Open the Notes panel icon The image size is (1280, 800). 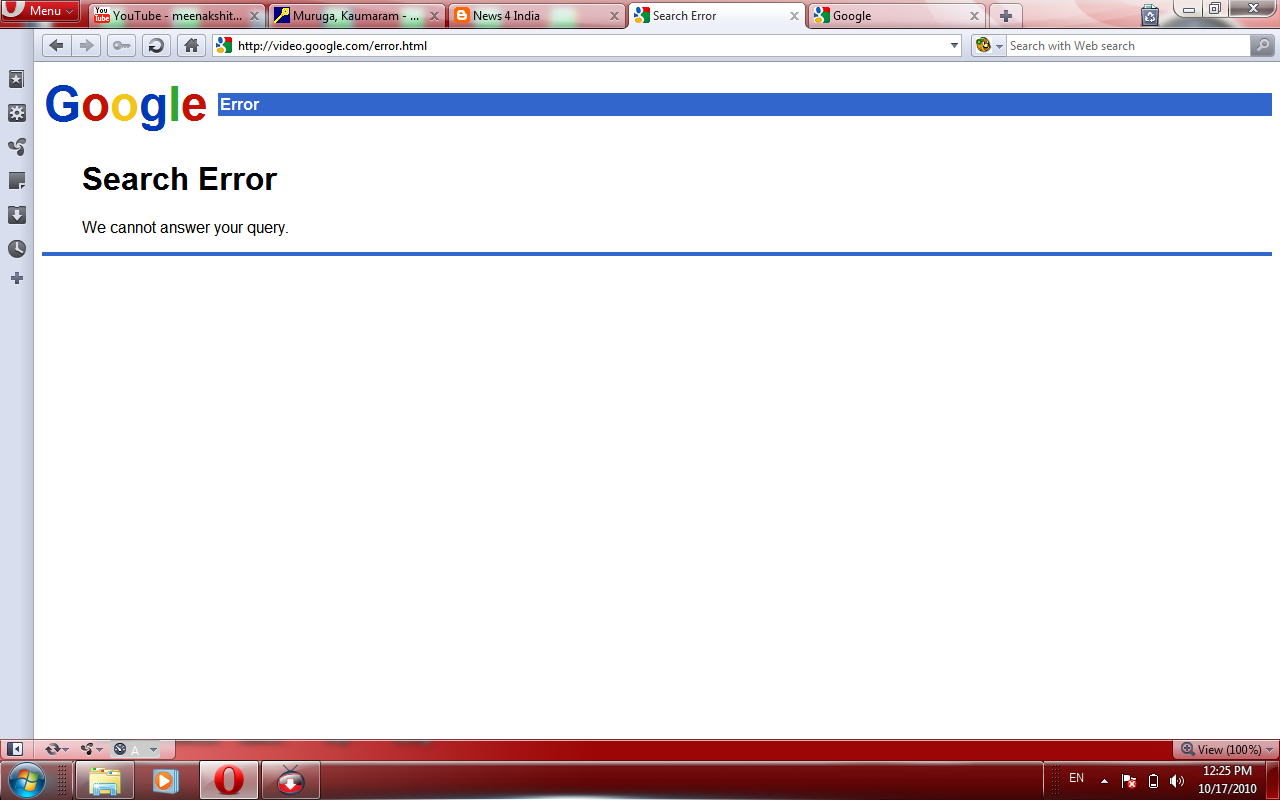17,181
